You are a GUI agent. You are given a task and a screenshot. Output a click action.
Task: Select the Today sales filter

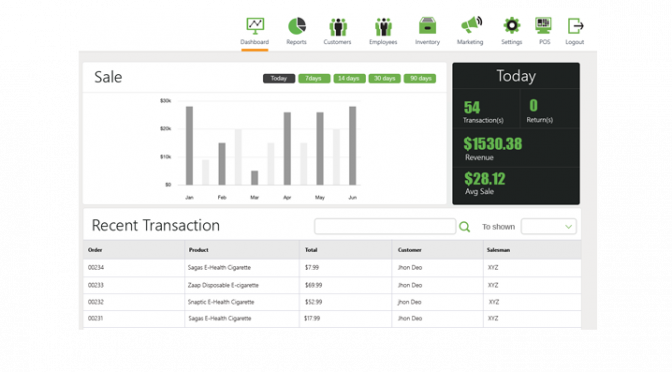coord(279,78)
